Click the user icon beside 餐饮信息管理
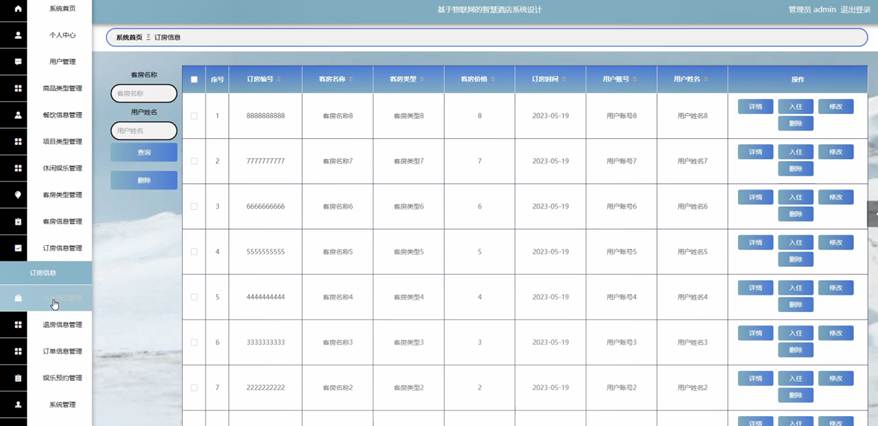Screen dimensions: 878x426 click(18, 115)
